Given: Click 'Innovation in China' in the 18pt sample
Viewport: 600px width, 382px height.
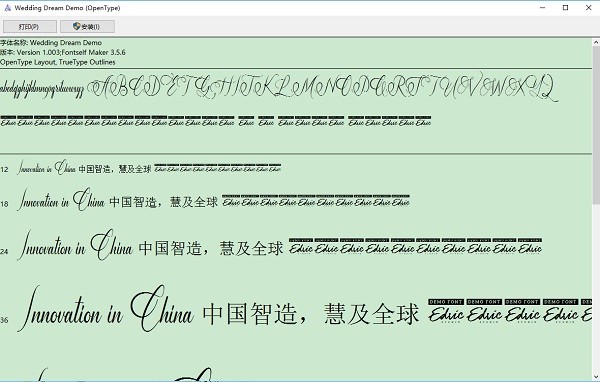Looking at the screenshot, I should (60, 199).
